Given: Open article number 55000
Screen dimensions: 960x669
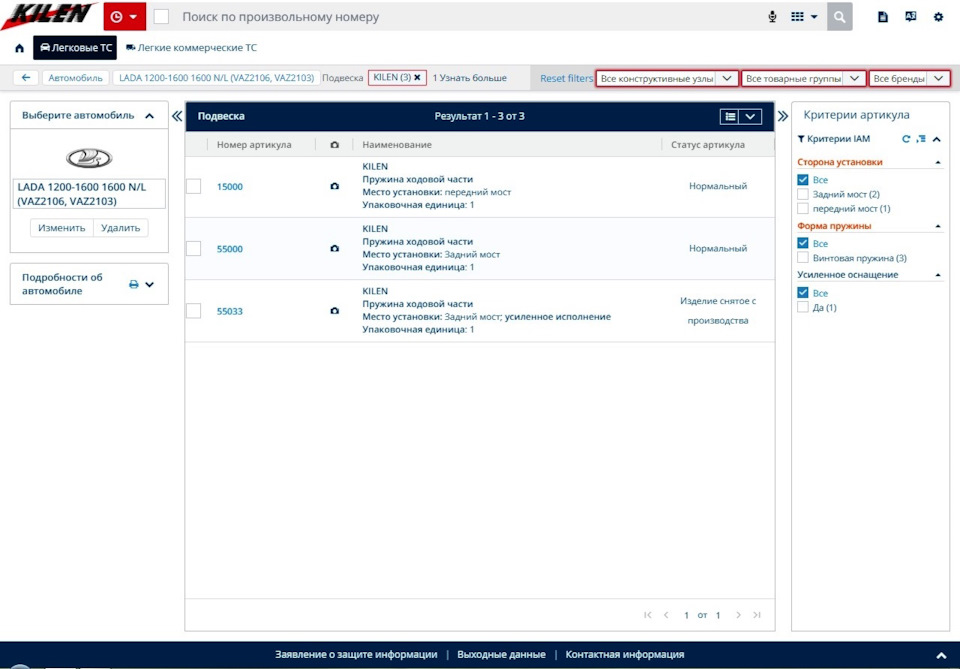Looking at the screenshot, I should [230, 249].
